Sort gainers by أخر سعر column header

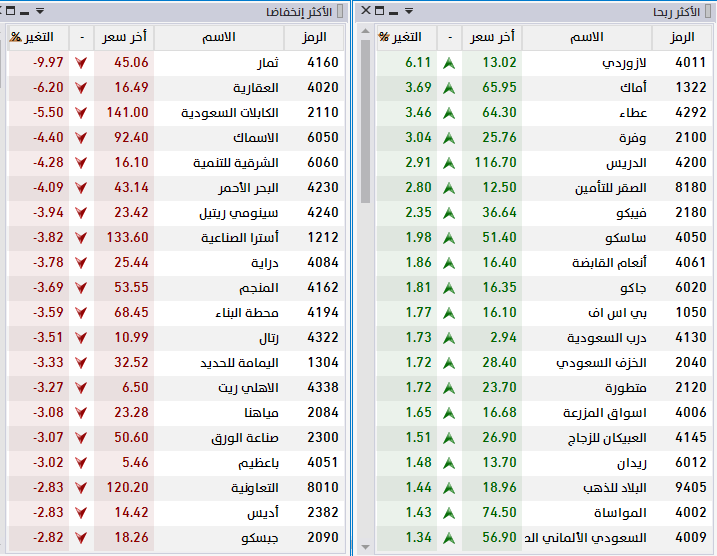tap(492, 37)
